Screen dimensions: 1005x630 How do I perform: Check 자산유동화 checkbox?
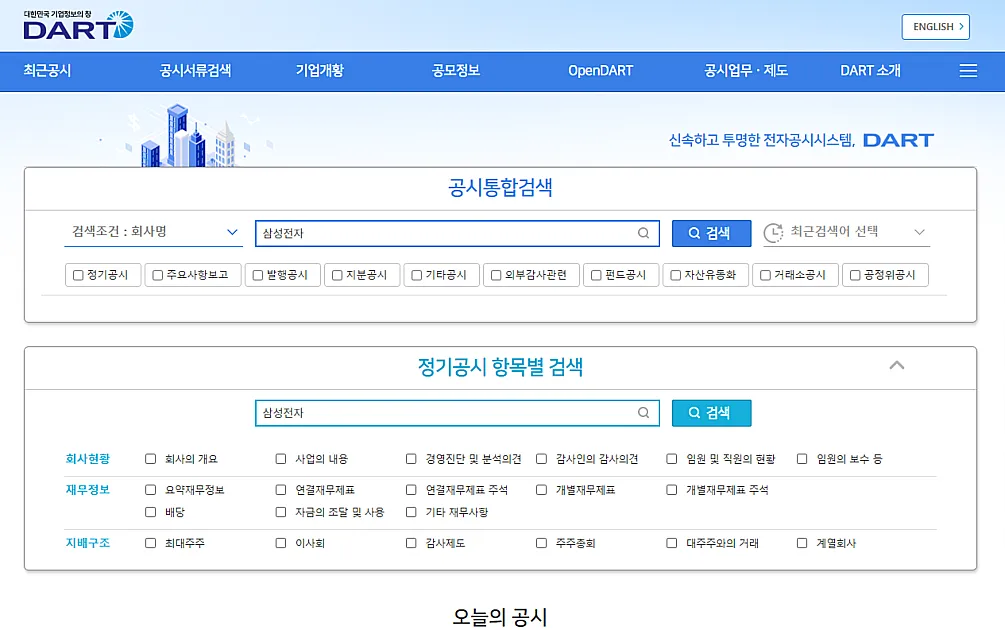[x=676, y=276]
